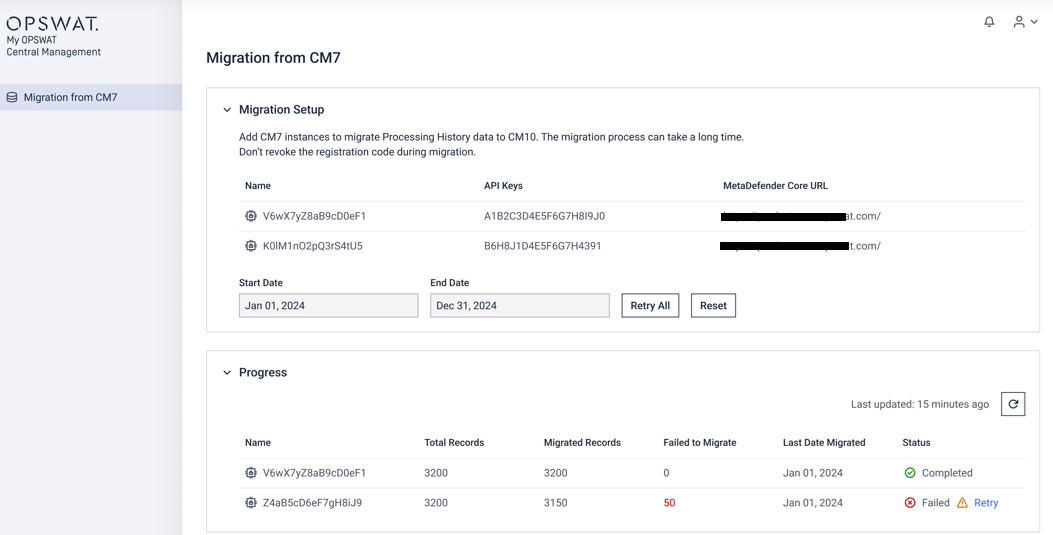Click instance icon next to K0lM1nO2pQ3rS4tU5
The image size is (1053, 535).
pos(251,246)
